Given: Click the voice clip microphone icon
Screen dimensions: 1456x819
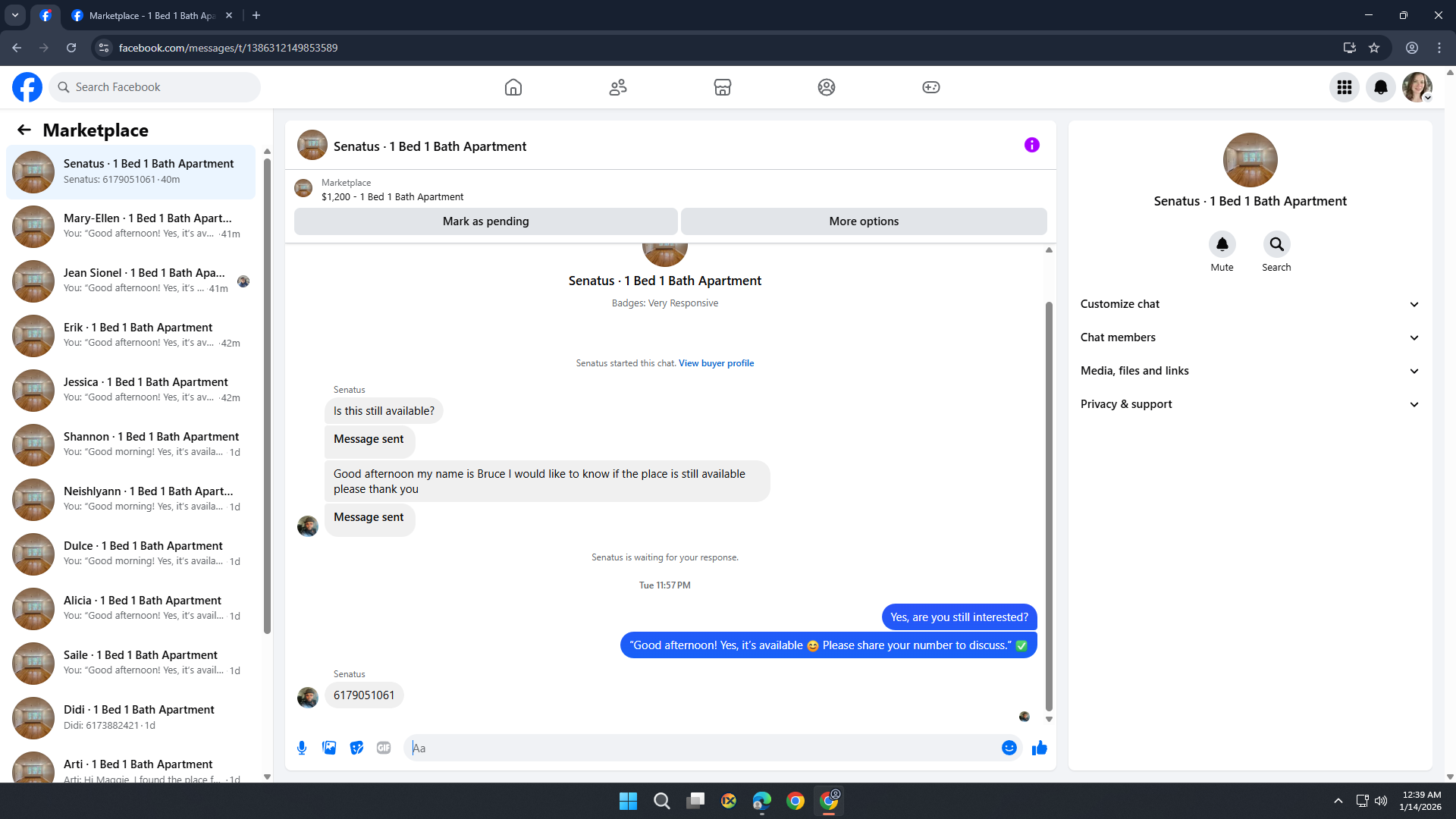Looking at the screenshot, I should (x=302, y=748).
